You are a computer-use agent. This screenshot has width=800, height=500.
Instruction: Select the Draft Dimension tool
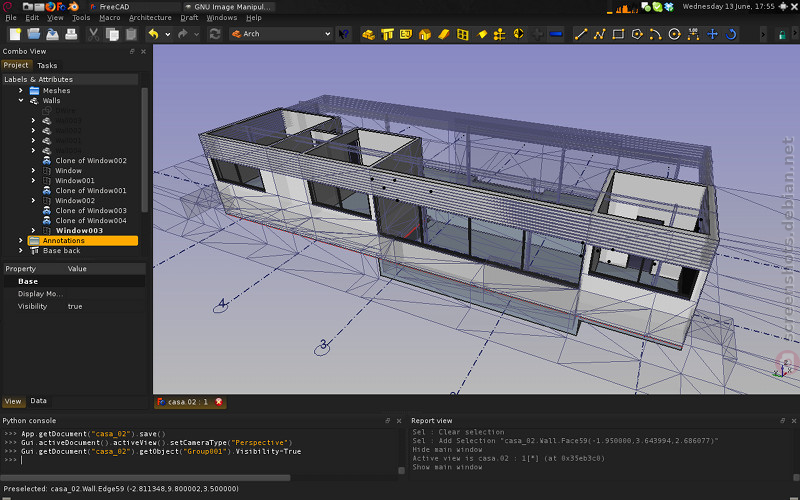(x=693, y=34)
